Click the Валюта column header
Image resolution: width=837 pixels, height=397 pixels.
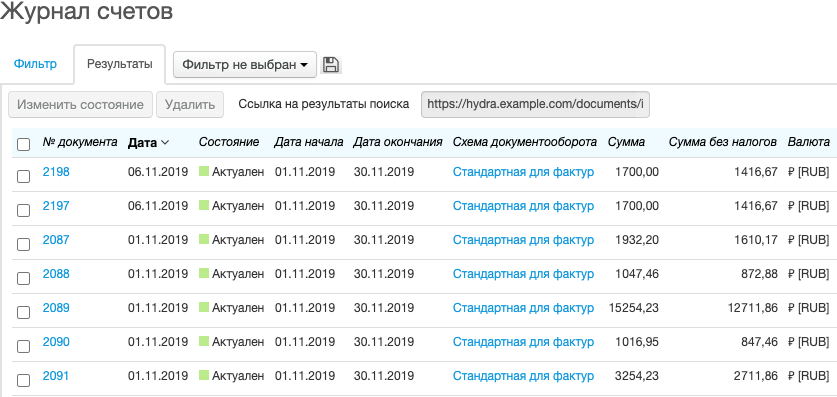pos(809,142)
